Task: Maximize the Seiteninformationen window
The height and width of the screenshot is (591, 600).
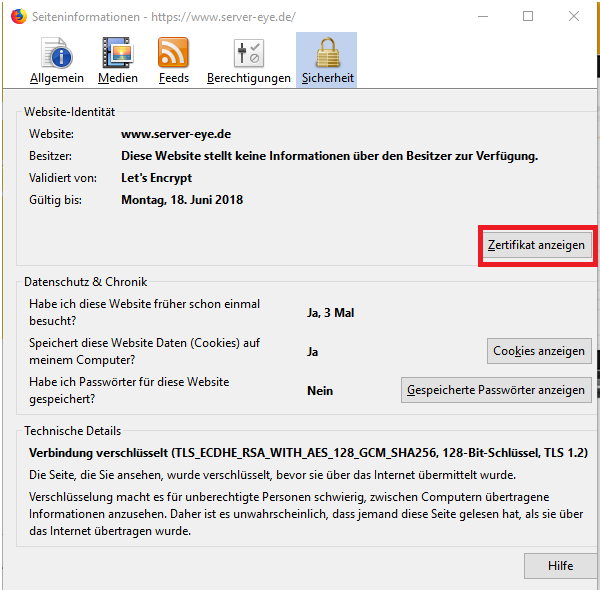Action: (528, 16)
